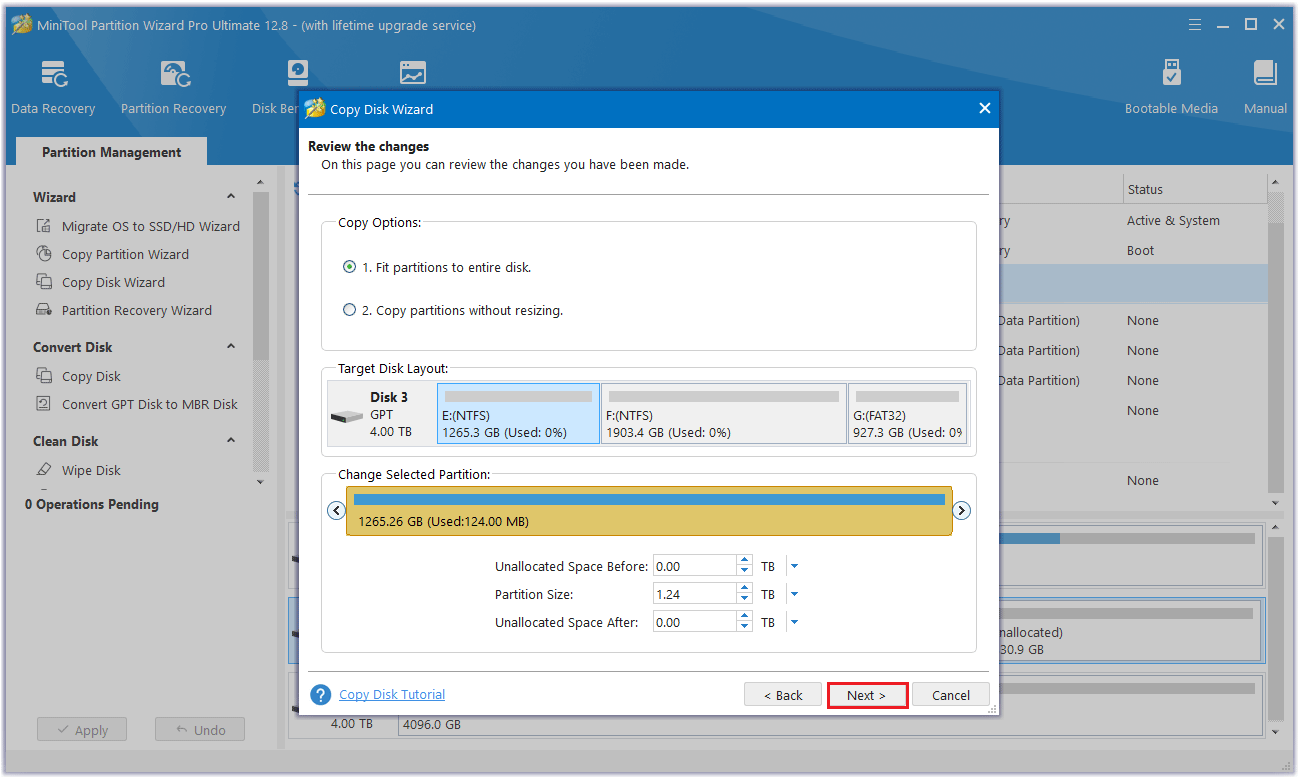Screen dimensions: 1299x778
Task: Open Data Recovery tool in toolbar
Action: (x=53, y=87)
